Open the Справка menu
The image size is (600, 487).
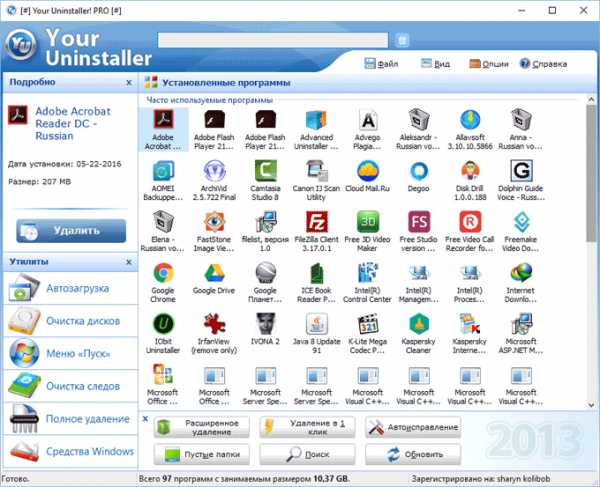coord(543,64)
